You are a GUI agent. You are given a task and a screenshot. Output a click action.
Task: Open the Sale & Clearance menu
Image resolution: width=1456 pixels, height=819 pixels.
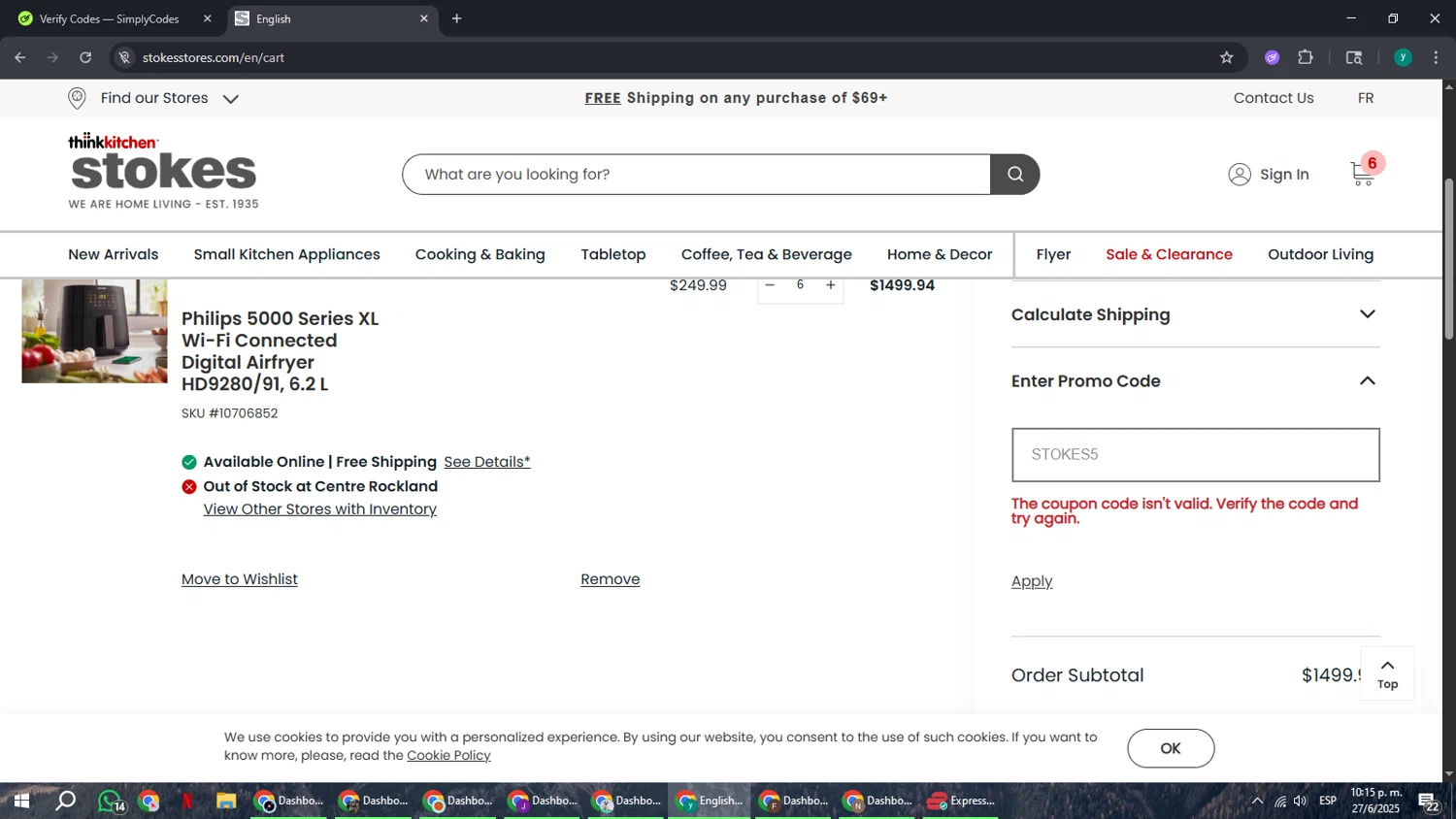1169,254
